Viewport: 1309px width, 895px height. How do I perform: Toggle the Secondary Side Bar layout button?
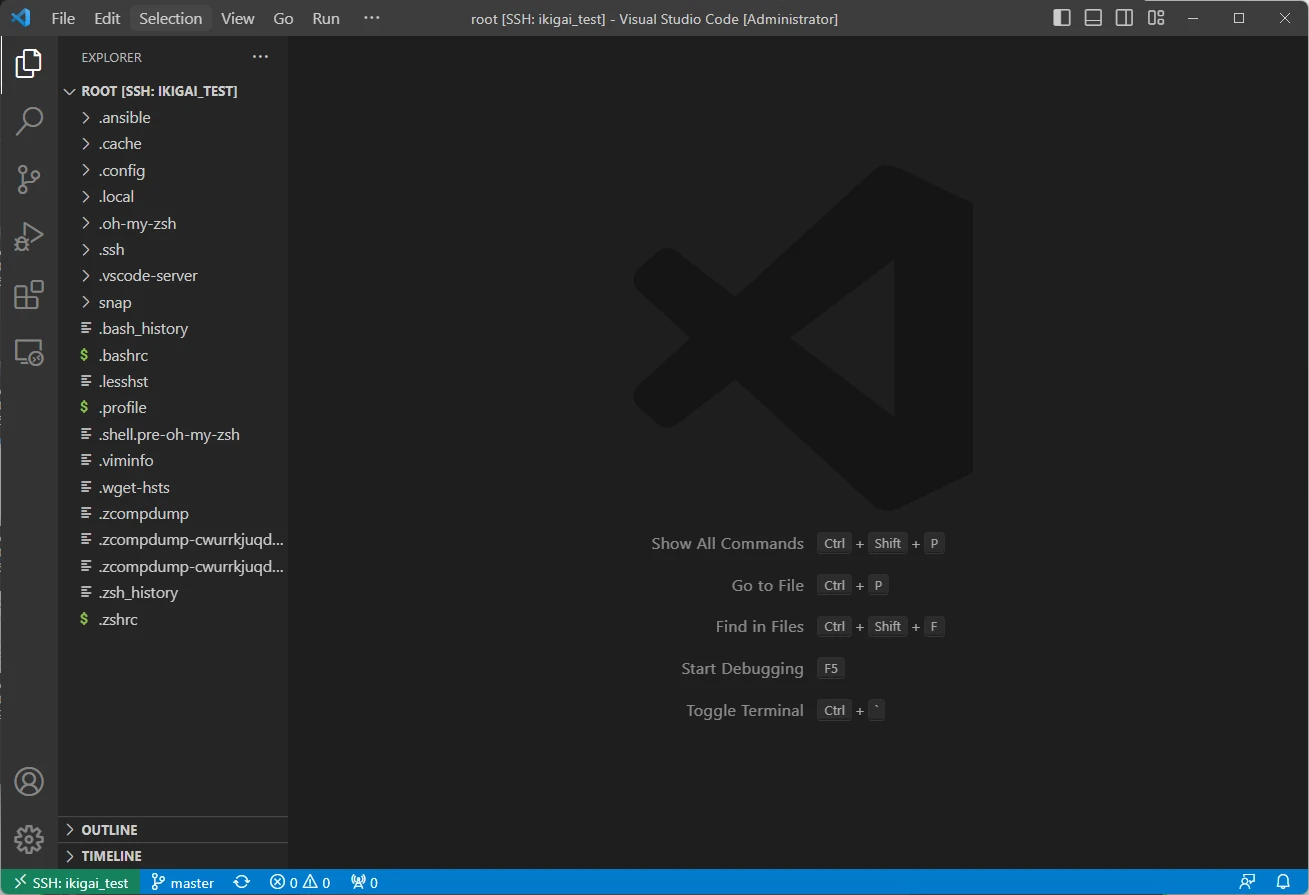(x=1124, y=18)
